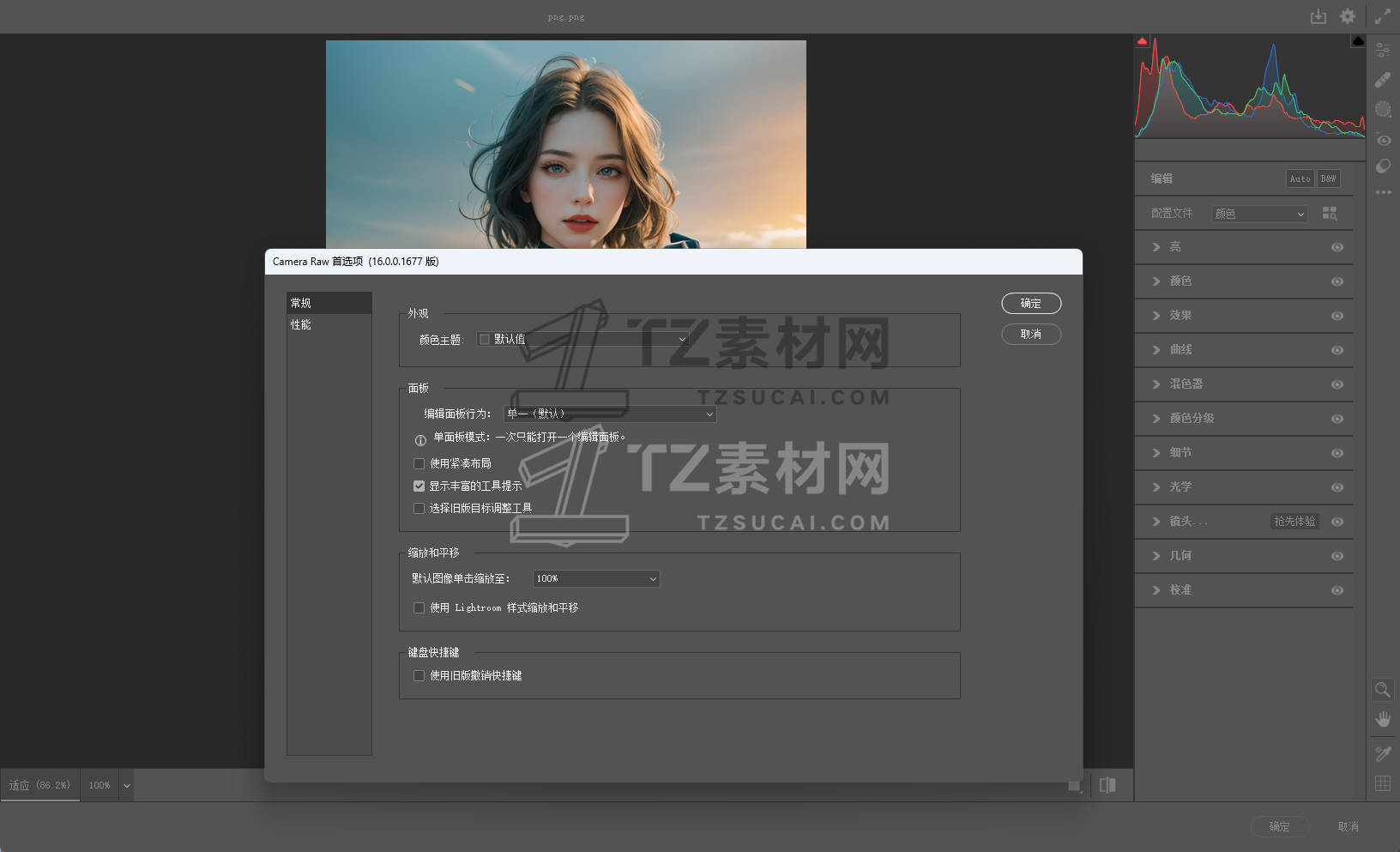Enable the 使用紧凑布局 checkbox
The image size is (1400, 852).
coord(419,463)
